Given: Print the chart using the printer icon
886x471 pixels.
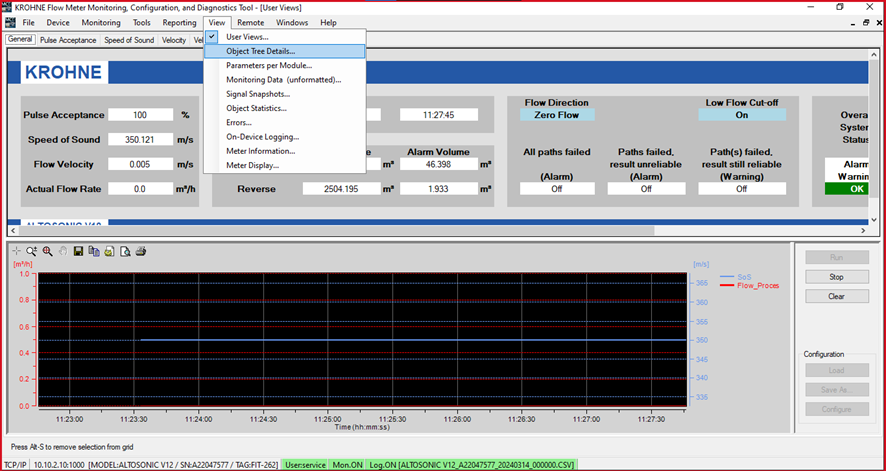Looking at the screenshot, I should coord(141,251).
